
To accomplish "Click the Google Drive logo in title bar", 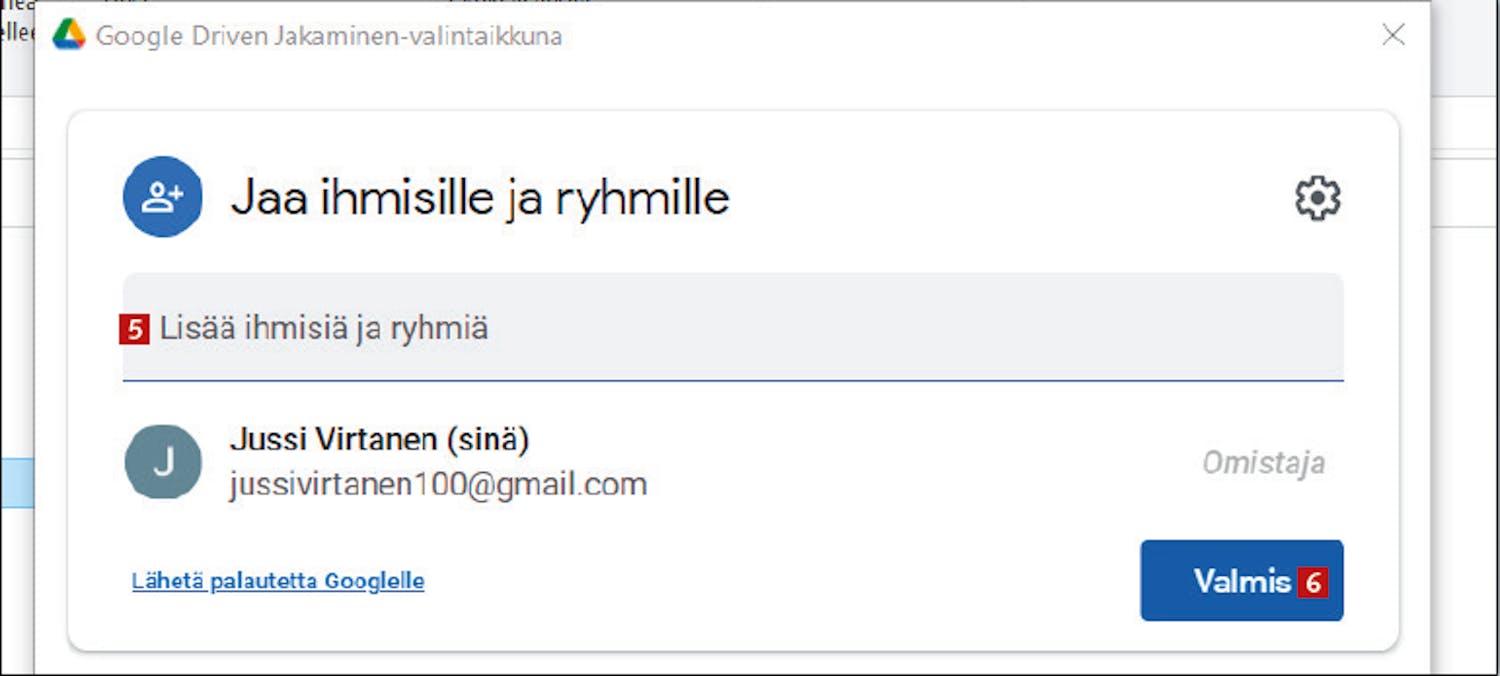I will [69, 35].
